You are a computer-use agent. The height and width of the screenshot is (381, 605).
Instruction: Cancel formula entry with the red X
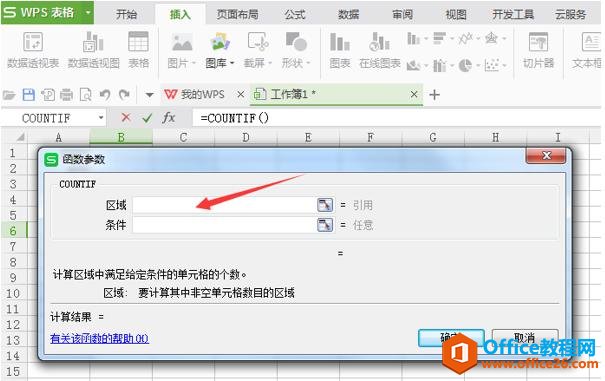click(126, 117)
